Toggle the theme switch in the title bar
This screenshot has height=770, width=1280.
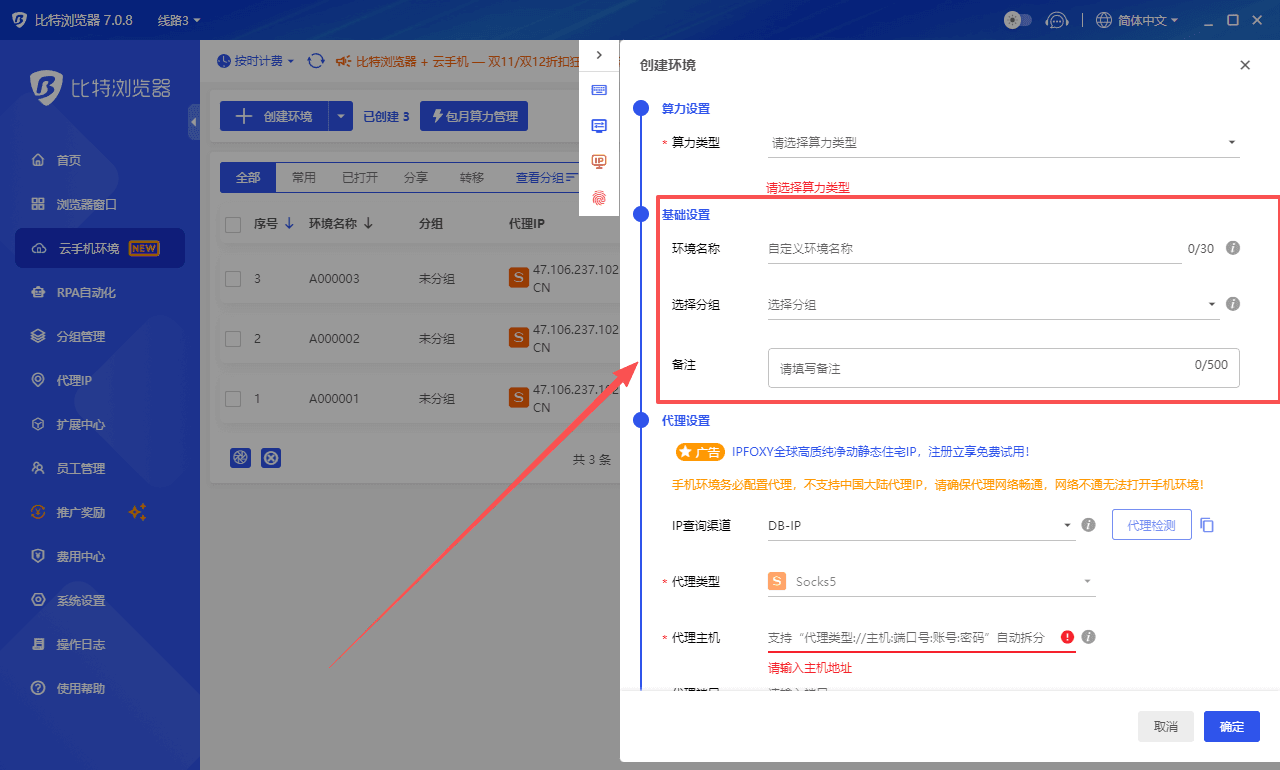coord(1017,19)
